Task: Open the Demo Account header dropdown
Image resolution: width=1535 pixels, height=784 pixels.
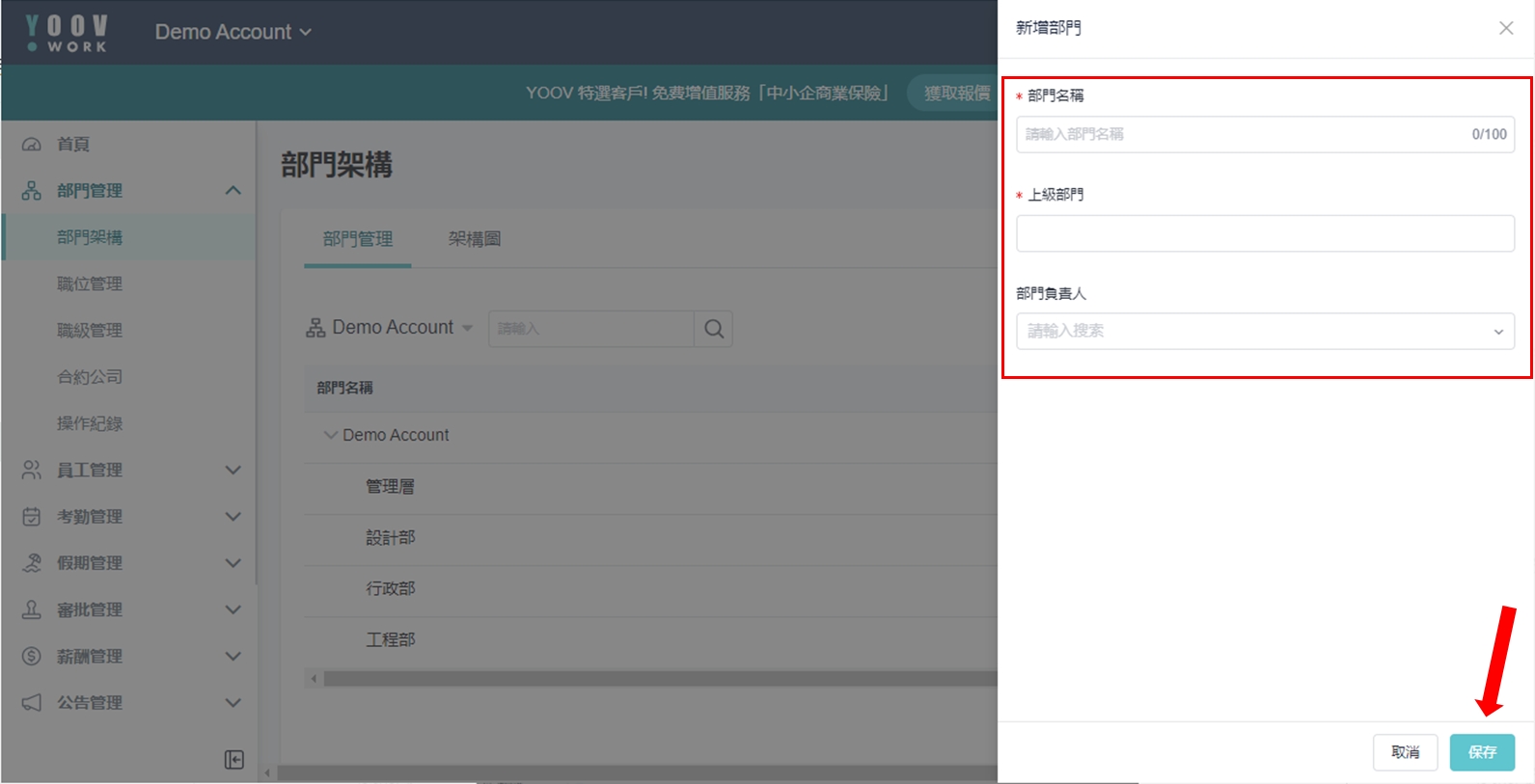Action: tap(233, 32)
